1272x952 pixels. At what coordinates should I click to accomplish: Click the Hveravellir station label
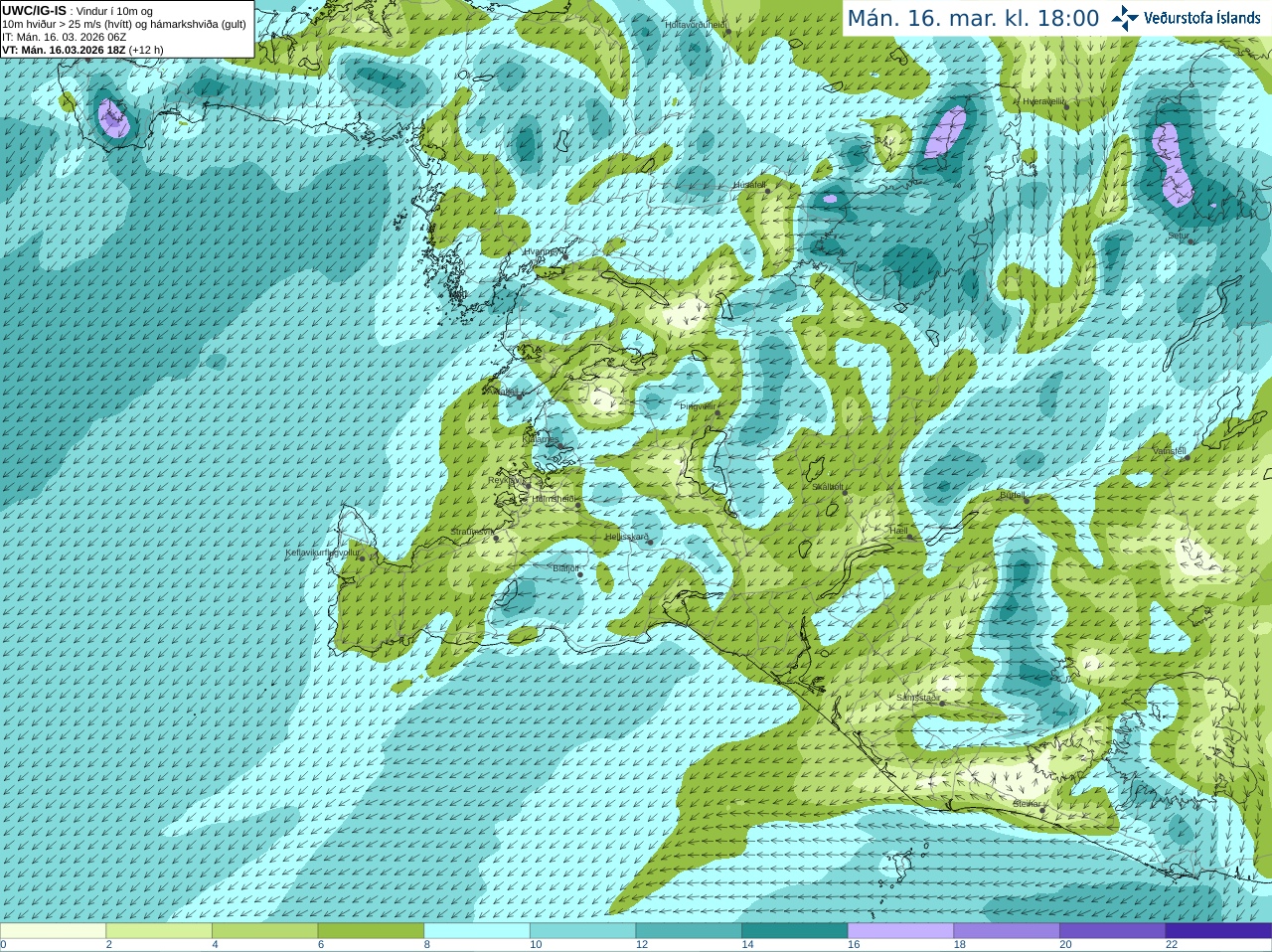click(x=1043, y=101)
